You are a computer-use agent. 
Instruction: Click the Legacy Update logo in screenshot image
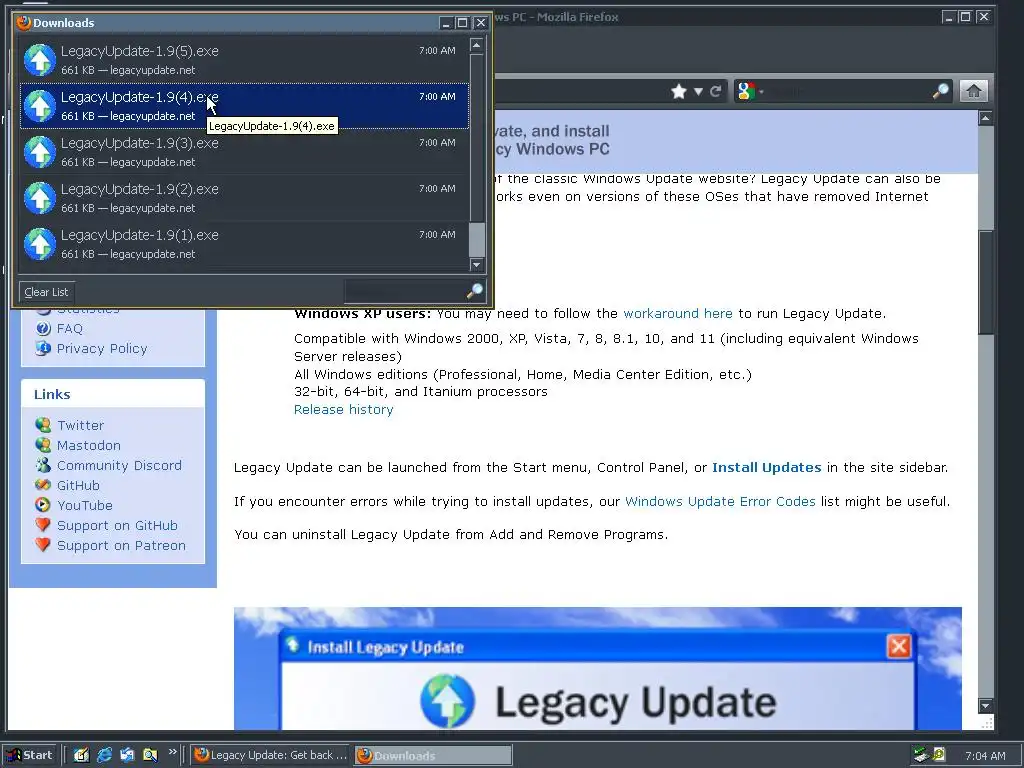pos(447,701)
